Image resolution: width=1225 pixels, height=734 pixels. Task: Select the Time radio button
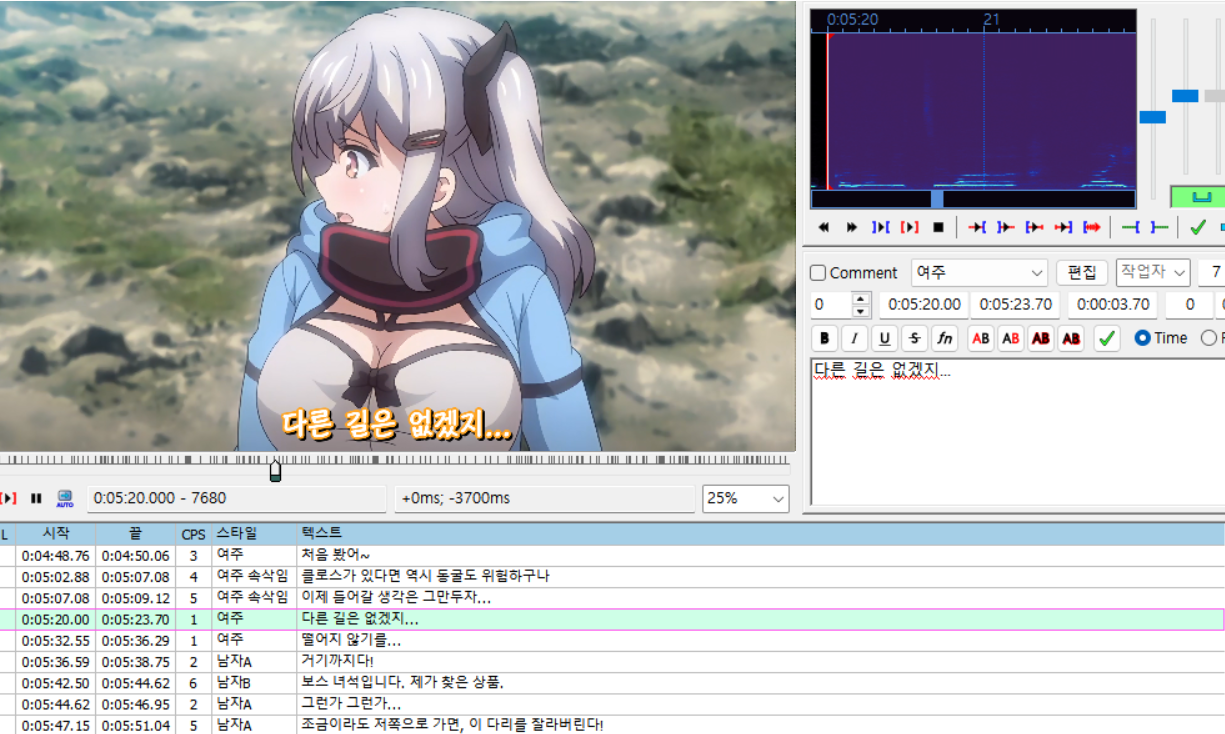tap(1143, 338)
